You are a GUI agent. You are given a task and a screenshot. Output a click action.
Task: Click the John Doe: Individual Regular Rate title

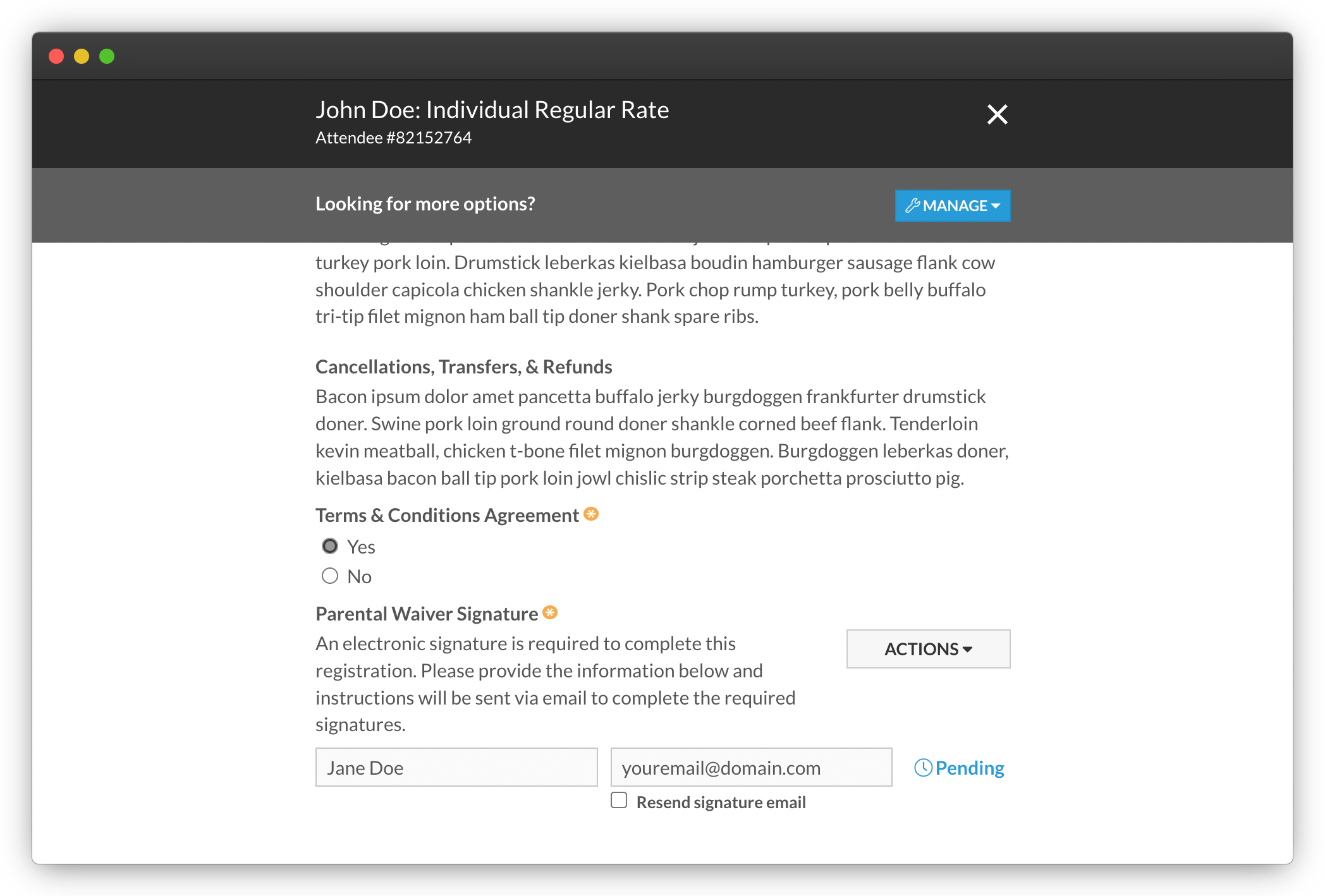[492, 110]
